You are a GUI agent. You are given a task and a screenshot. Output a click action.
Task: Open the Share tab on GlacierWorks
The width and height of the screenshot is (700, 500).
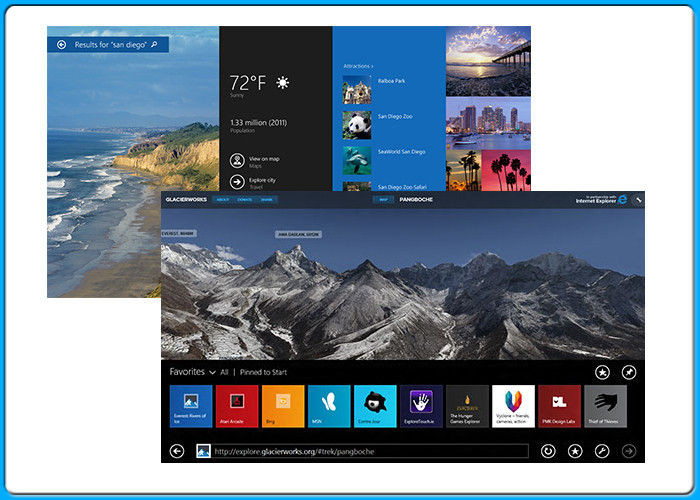click(x=267, y=200)
